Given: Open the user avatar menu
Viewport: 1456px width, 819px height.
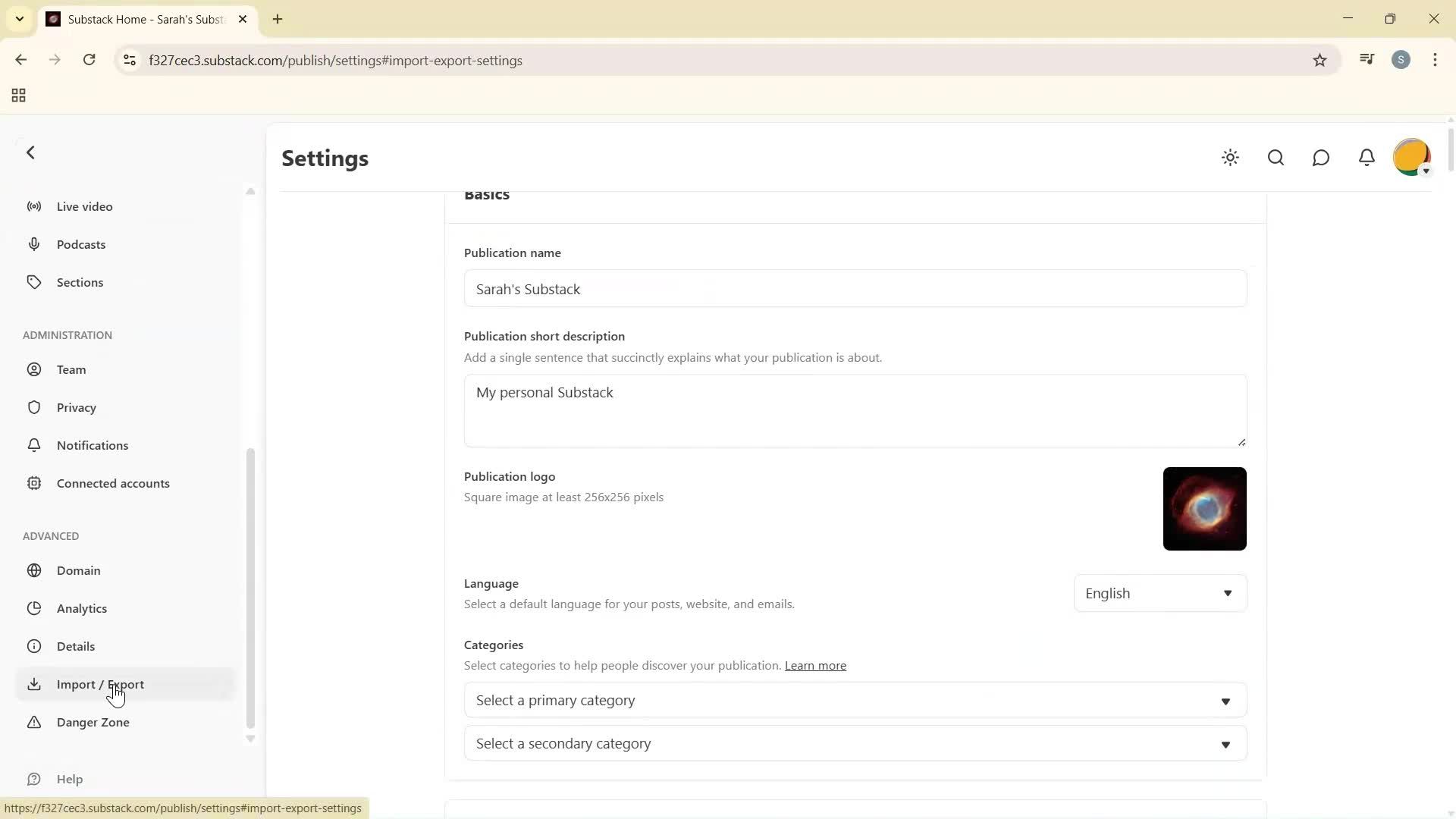Looking at the screenshot, I should point(1411,158).
